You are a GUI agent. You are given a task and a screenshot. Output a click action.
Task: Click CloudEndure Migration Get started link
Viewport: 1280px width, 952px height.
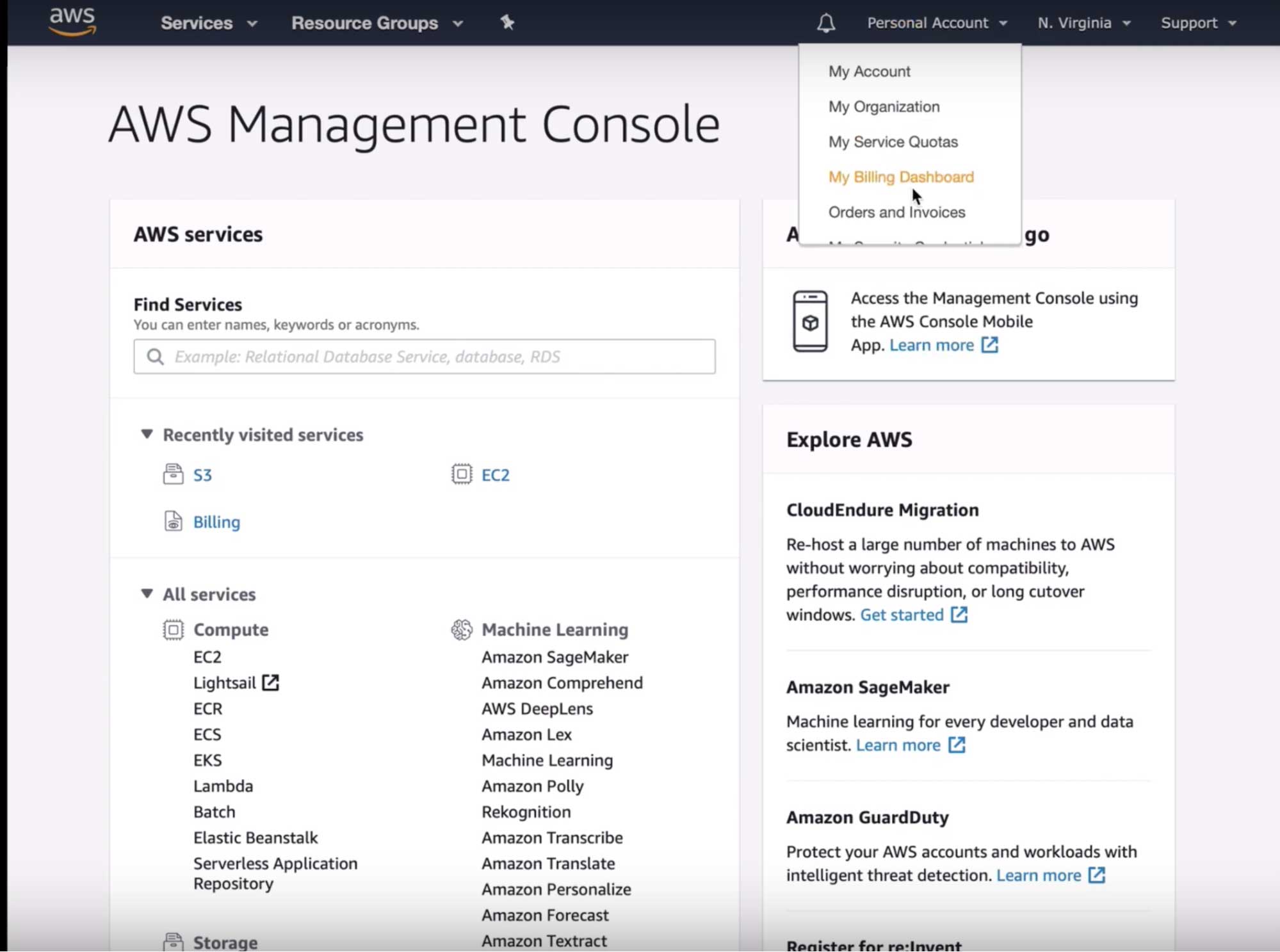(x=901, y=615)
